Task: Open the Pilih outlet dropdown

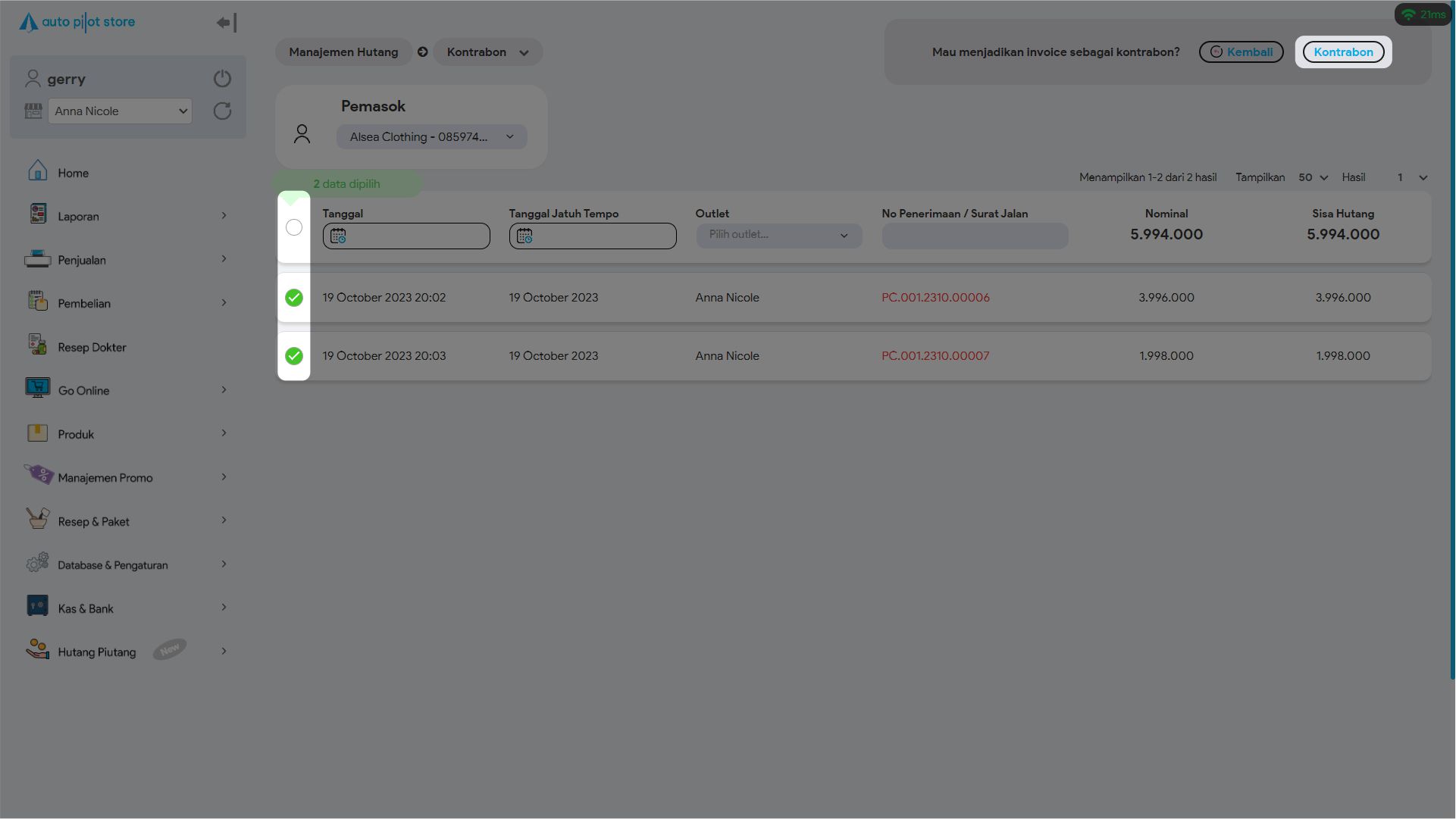Action: point(778,236)
